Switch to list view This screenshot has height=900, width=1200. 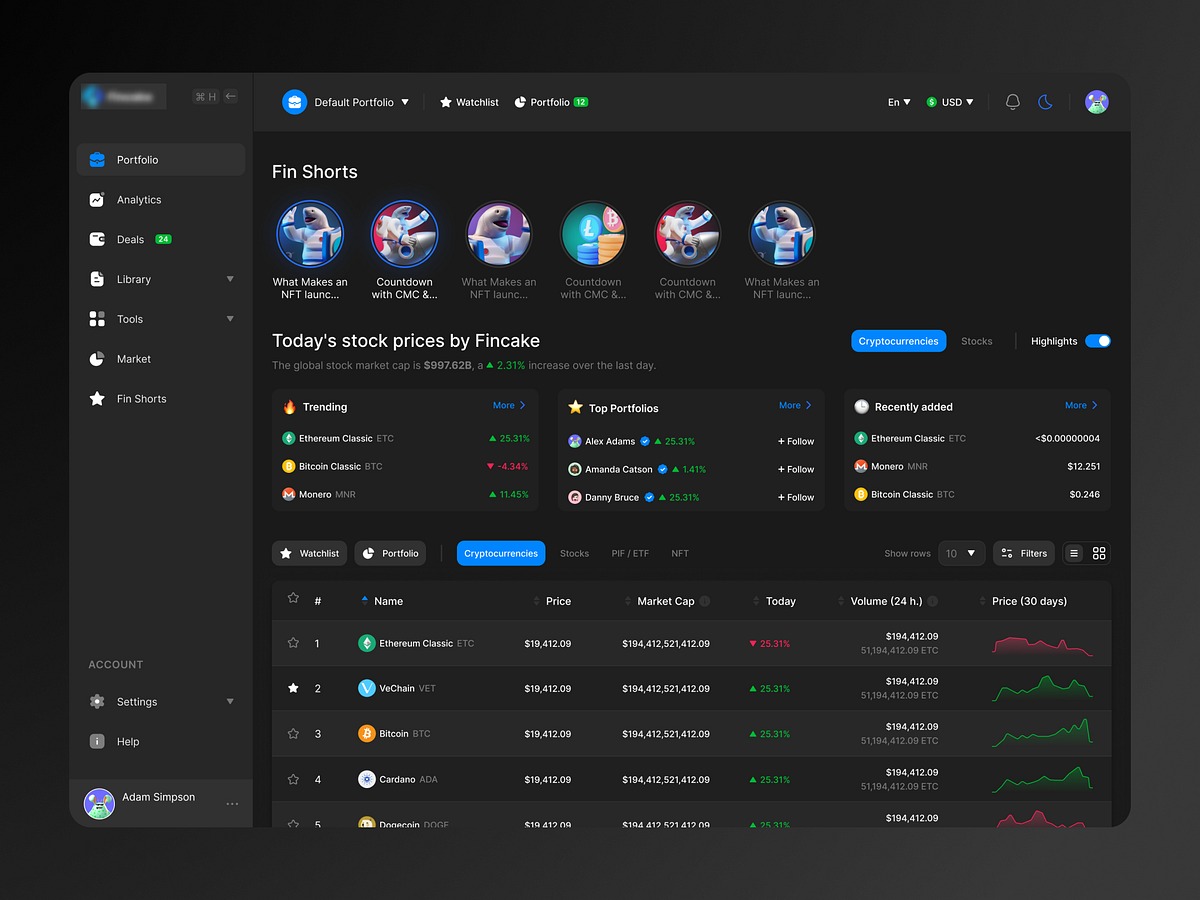[1074, 553]
